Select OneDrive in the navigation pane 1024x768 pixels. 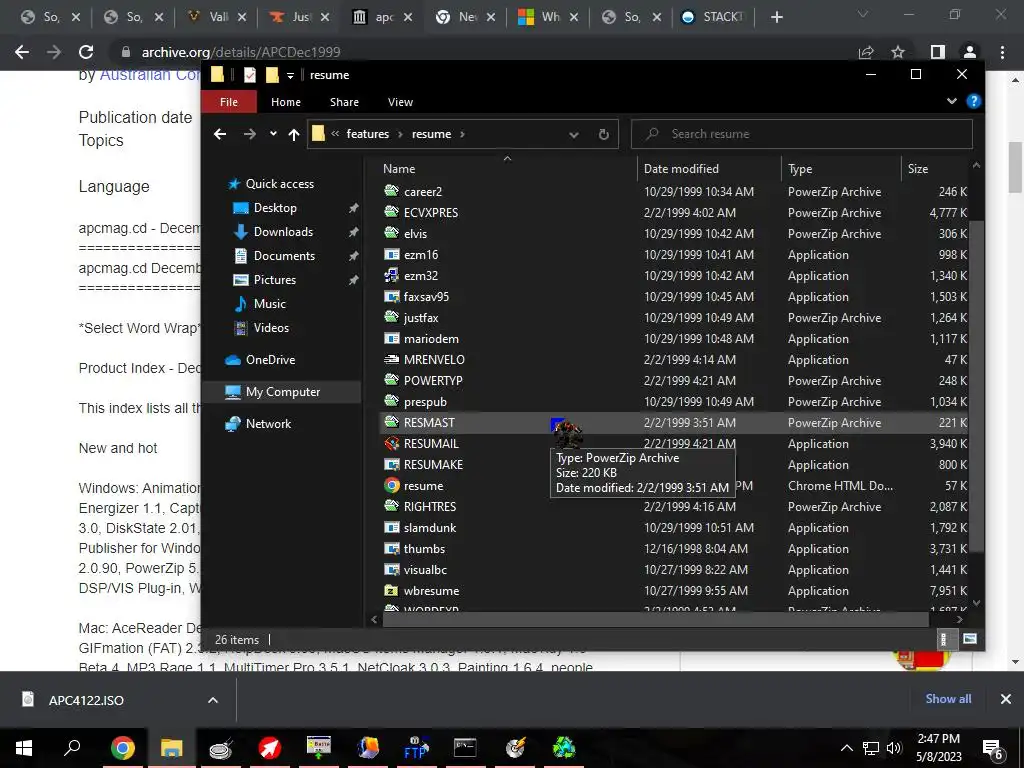[270, 360]
